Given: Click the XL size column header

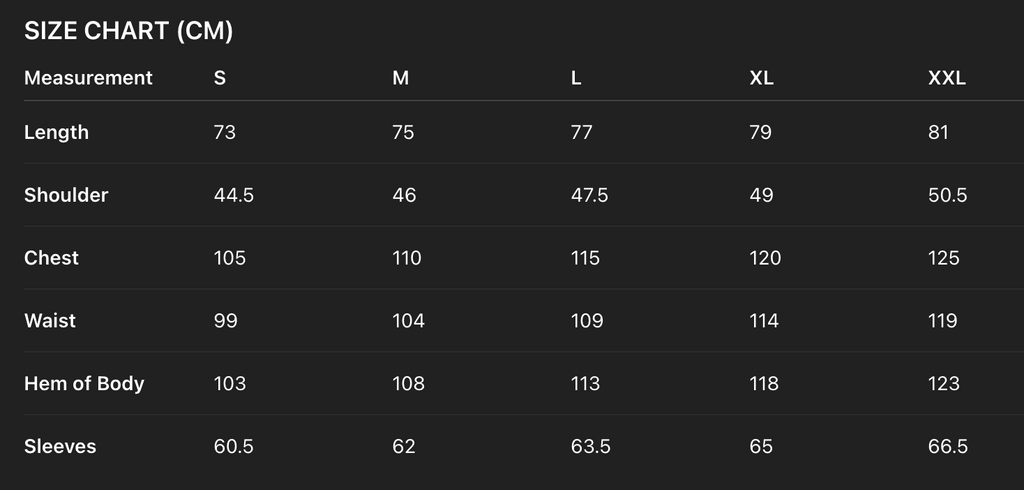Looking at the screenshot, I should pos(761,78).
